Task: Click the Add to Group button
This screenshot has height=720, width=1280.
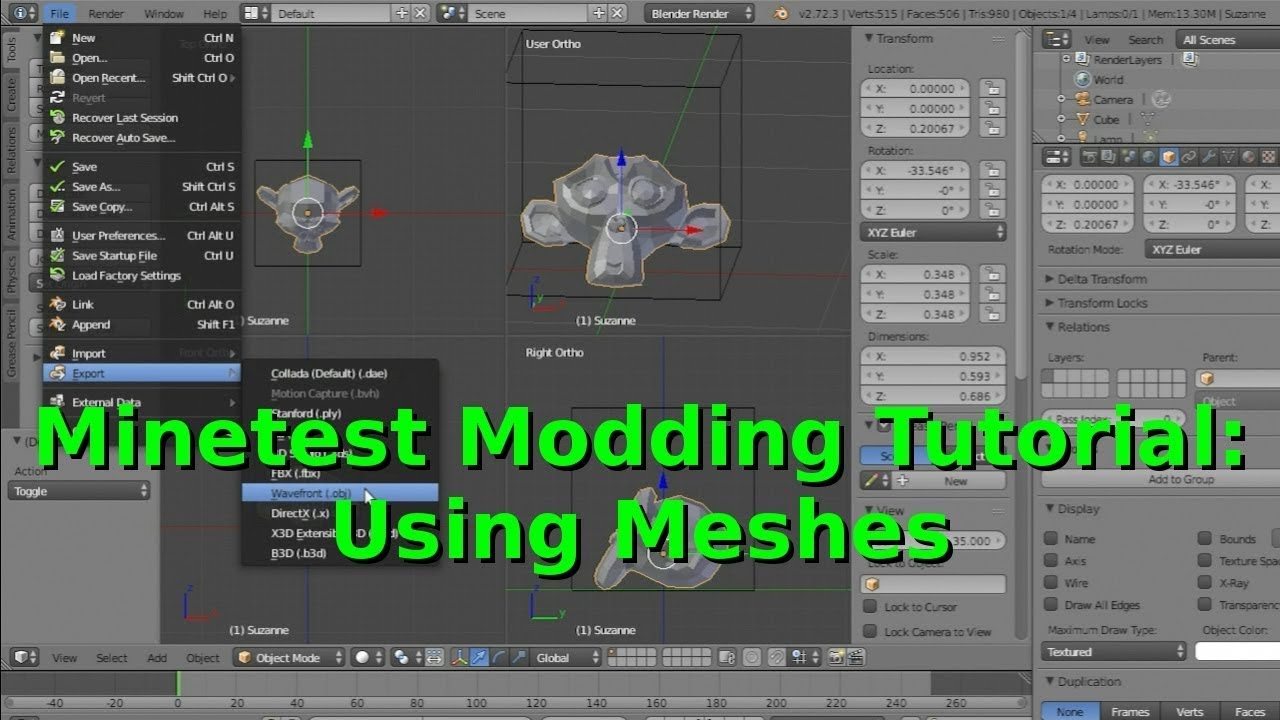Action: (x=1180, y=479)
